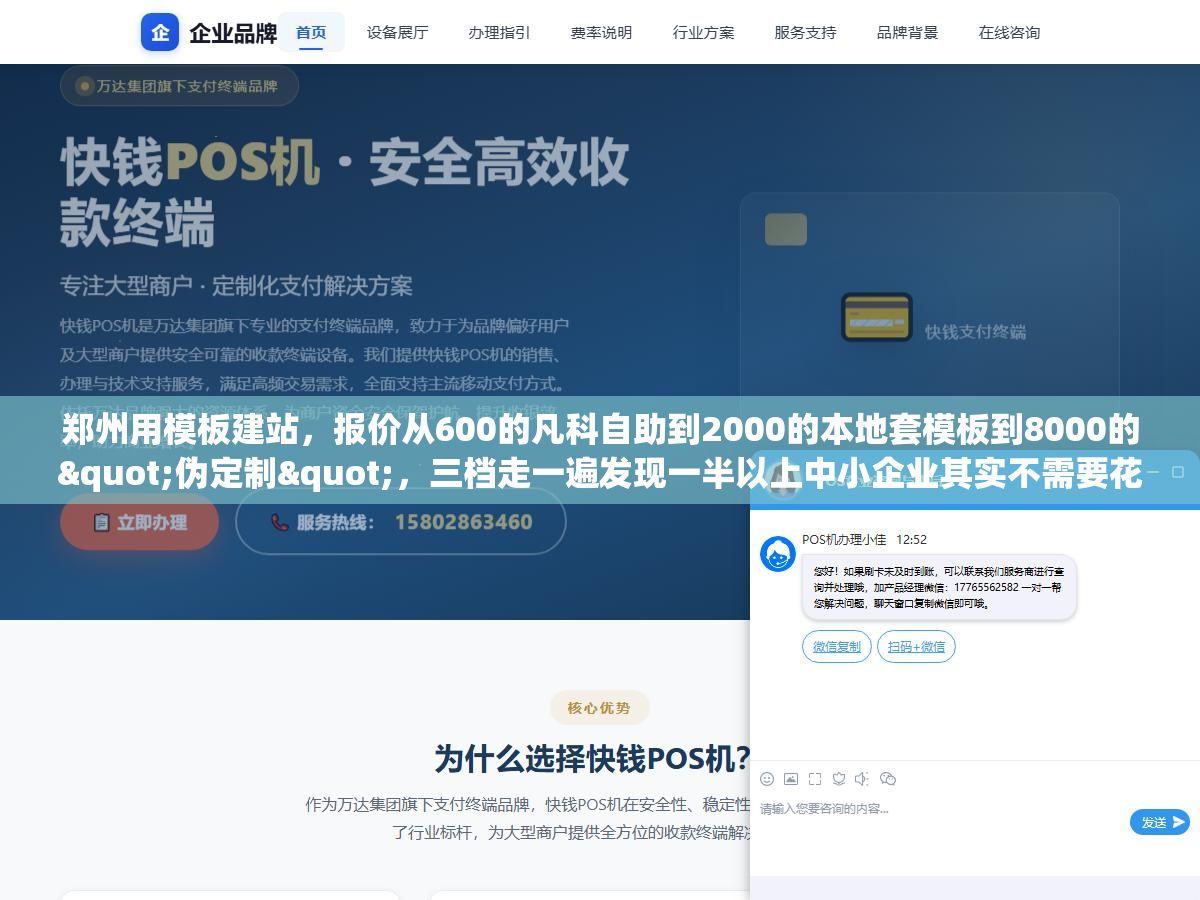Click the 企业品牌 logo icon
The image size is (1200, 900).
(x=160, y=32)
